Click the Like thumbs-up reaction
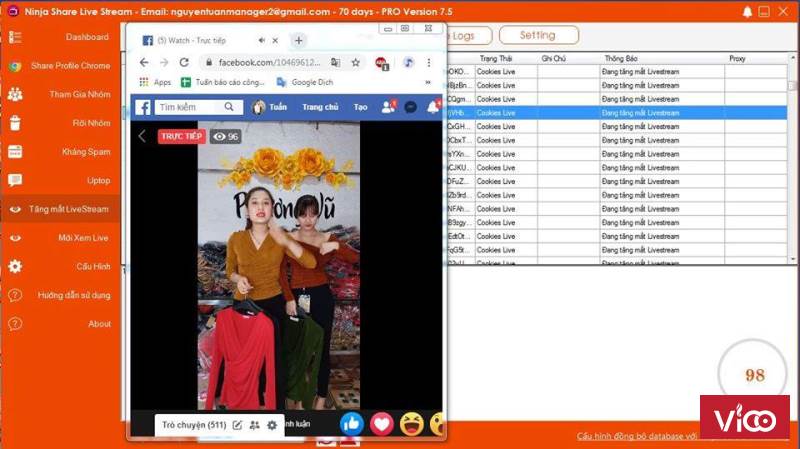Image resolution: width=800 pixels, height=449 pixels. click(x=352, y=424)
